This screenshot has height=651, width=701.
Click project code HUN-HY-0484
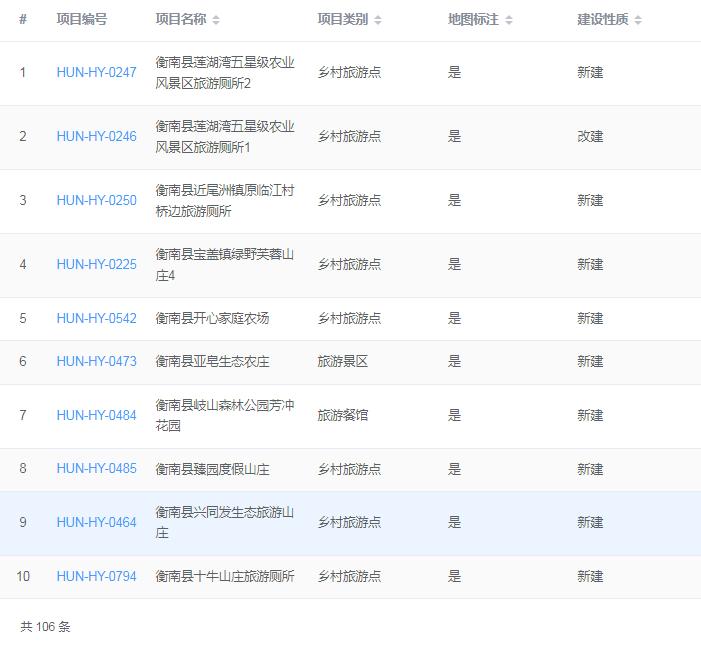point(96,416)
